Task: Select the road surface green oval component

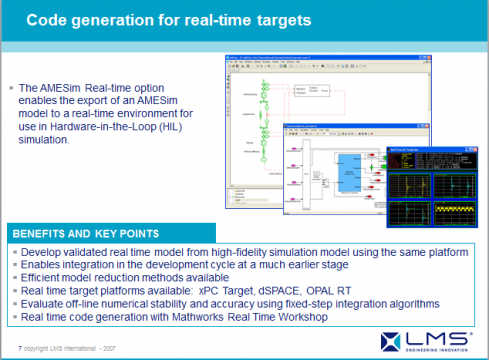Action: pyautogui.click(x=264, y=159)
